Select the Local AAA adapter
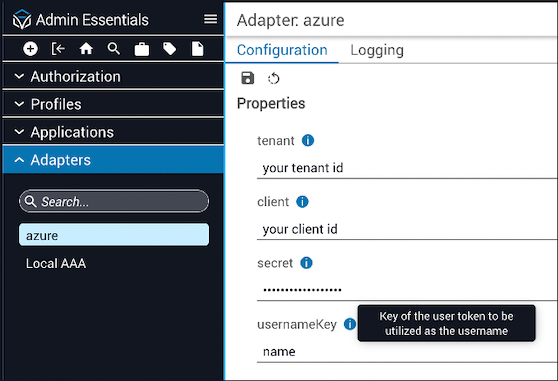Image resolution: width=558 pixels, height=381 pixels. coord(114,264)
